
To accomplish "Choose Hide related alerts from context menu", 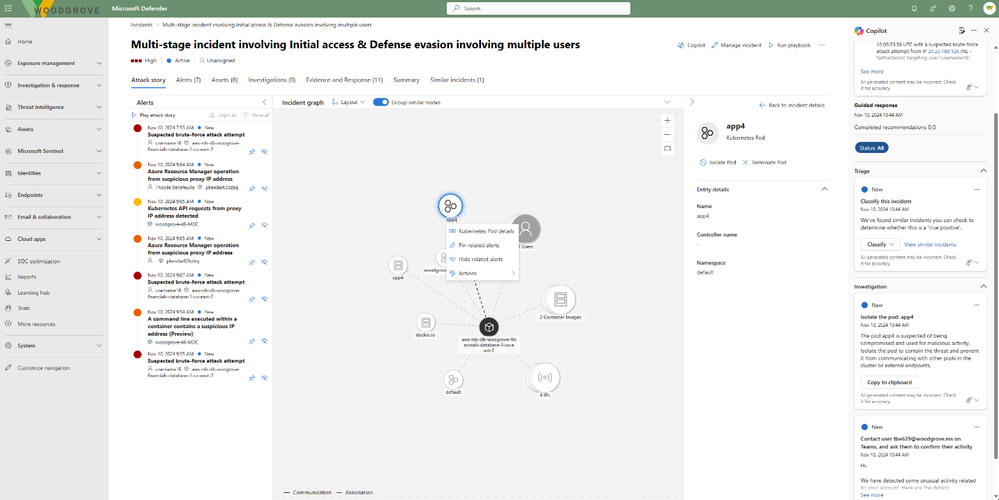I will click(x=482, y=259).
